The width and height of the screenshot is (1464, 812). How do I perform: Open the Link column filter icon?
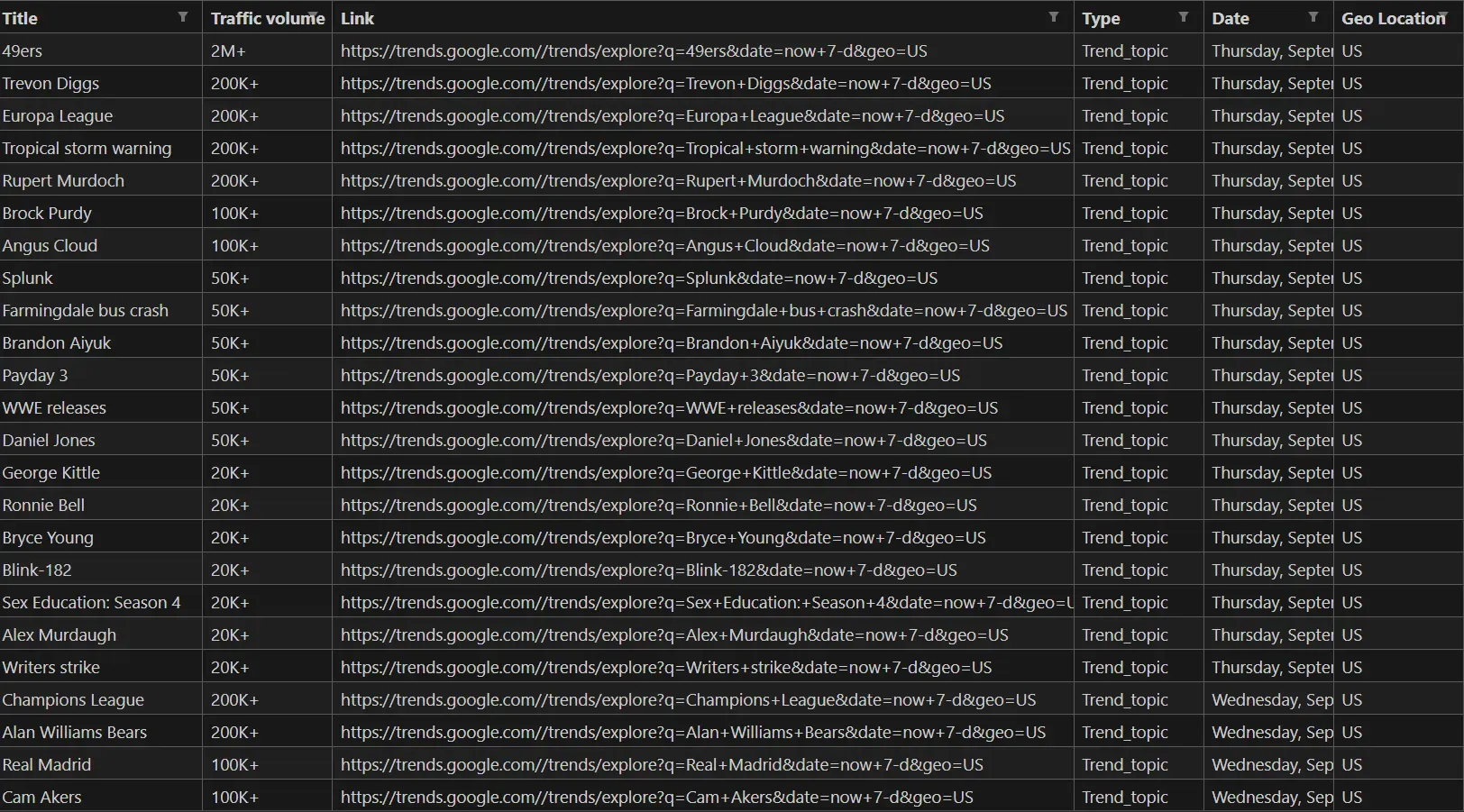coord(1053,17)
